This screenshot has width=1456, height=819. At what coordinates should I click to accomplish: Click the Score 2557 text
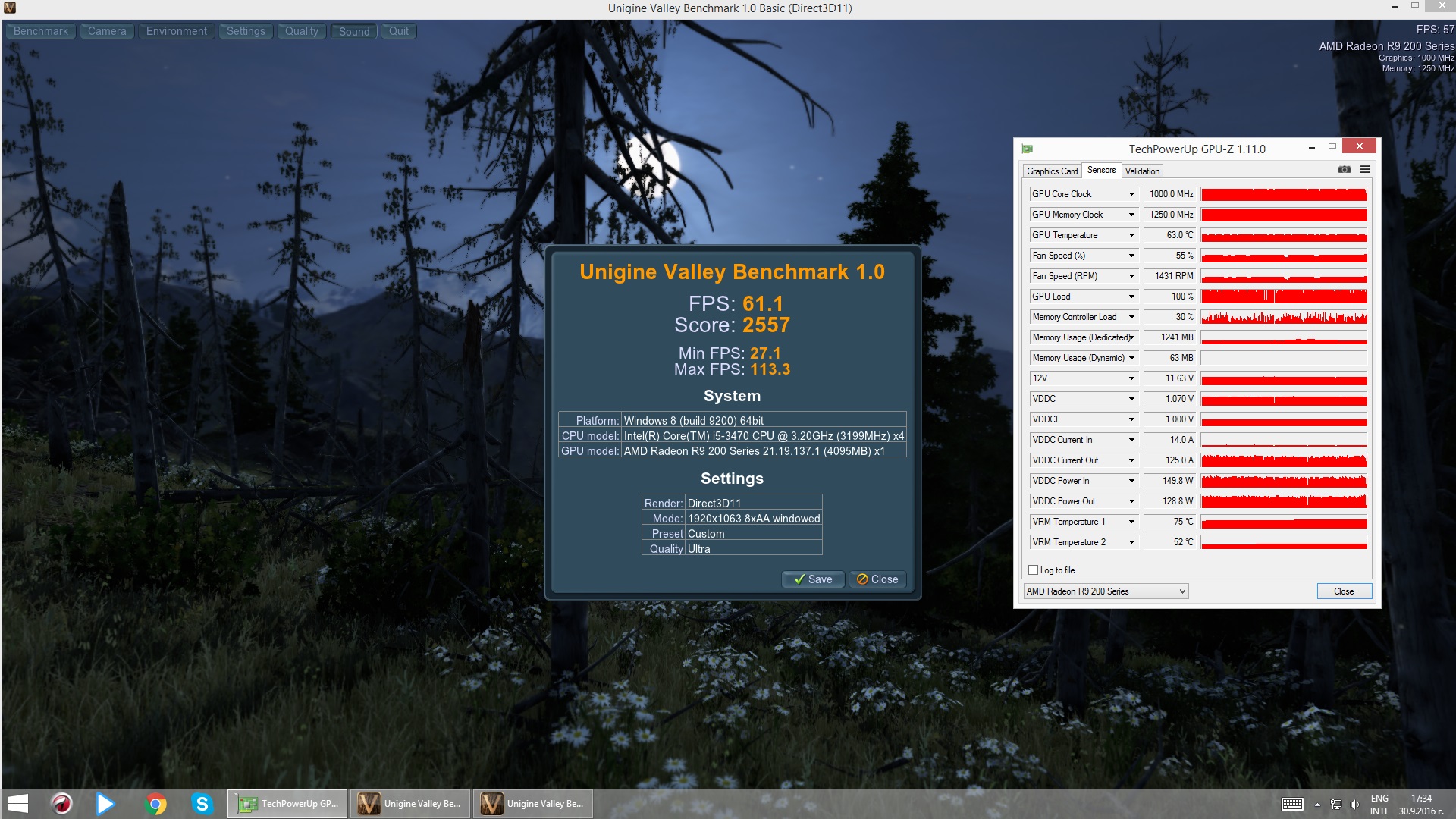tap(732, 325)
